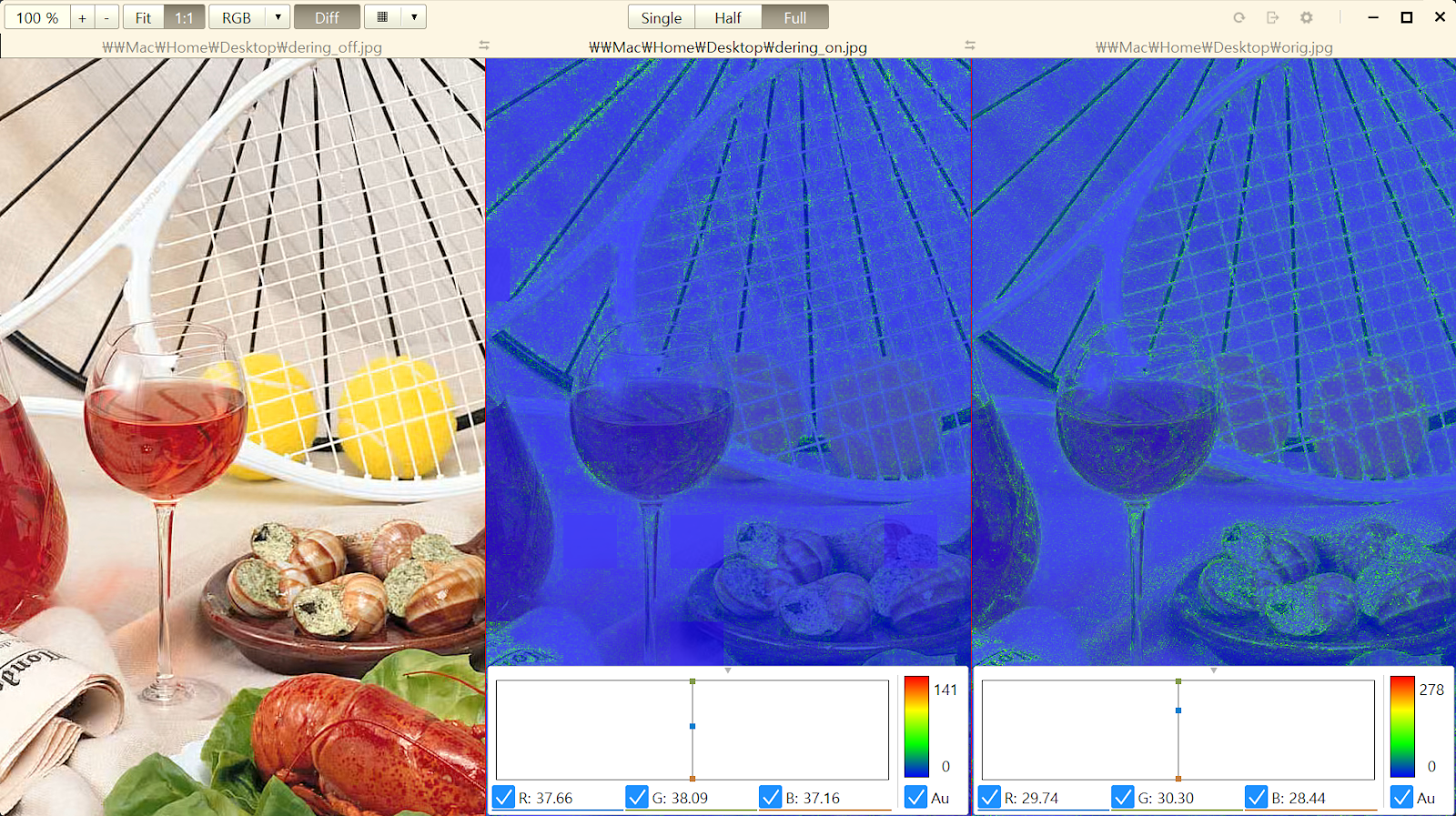Screen dimensions: 1456x816
Task: Close the application window
Action: tap(1440, 17)
